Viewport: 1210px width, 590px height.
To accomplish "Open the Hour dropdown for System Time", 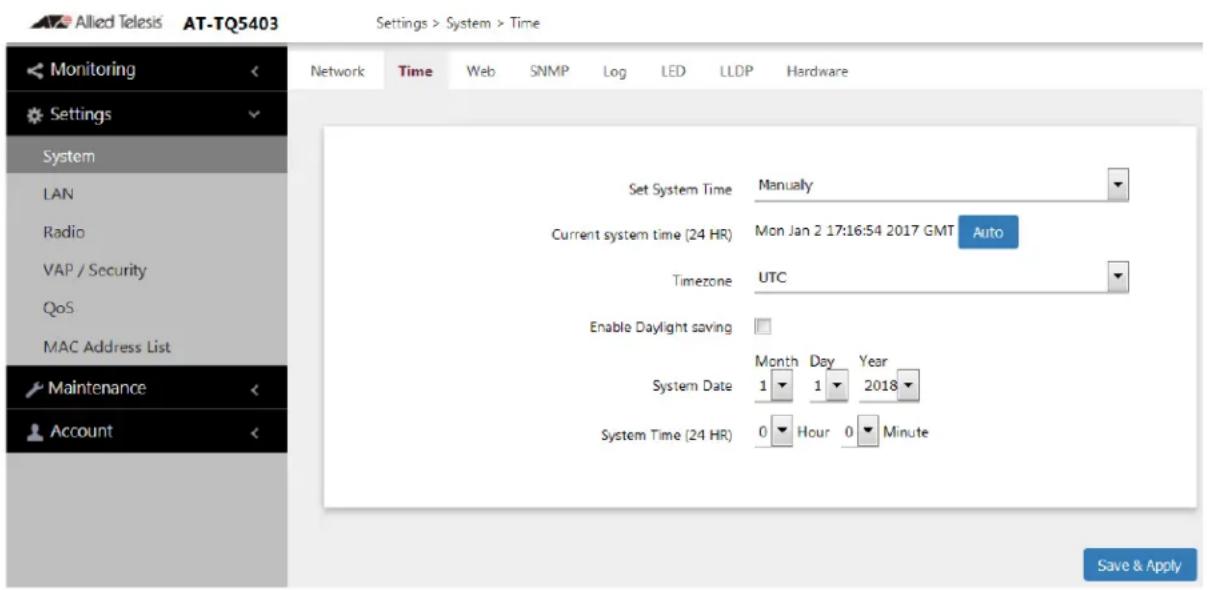I will 773,433.
